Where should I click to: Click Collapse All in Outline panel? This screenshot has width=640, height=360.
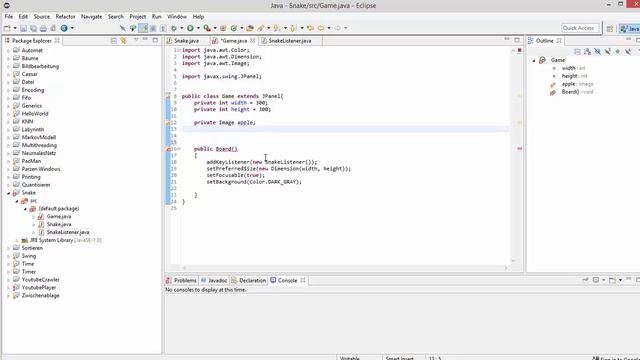click(577, 51)
